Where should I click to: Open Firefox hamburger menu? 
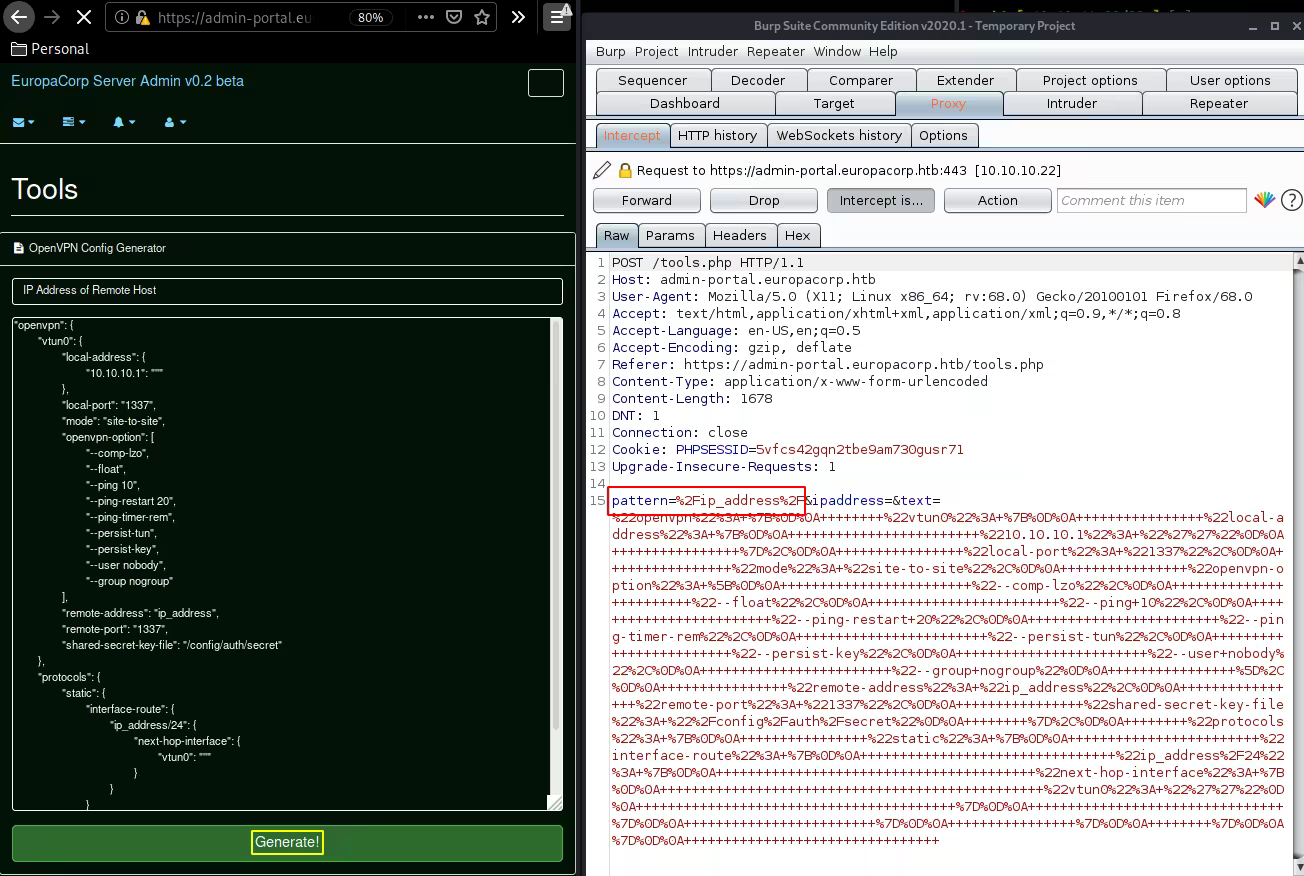(x=556, y=17)
